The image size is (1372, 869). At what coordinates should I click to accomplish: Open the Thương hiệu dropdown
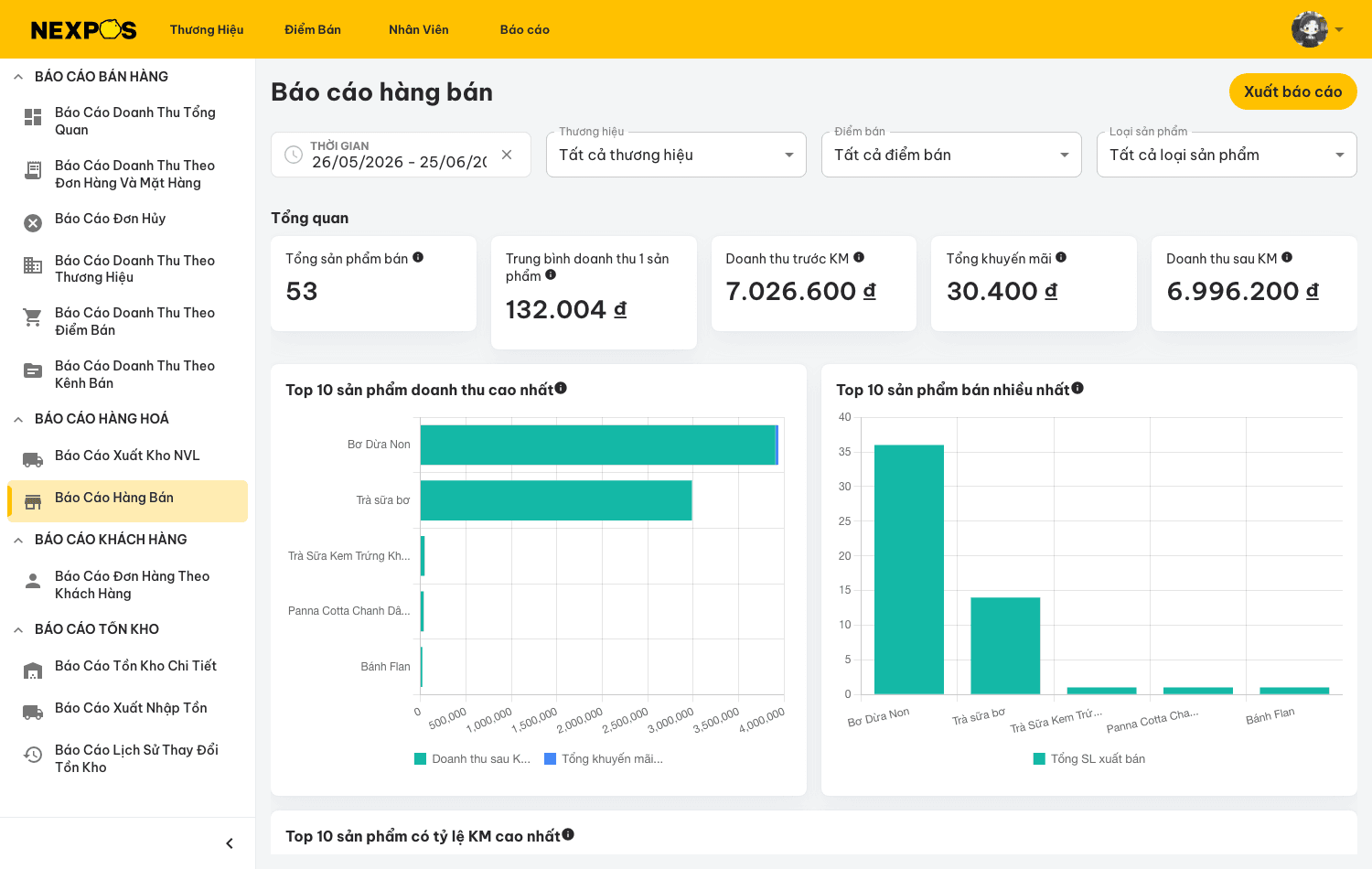(676, 155)
